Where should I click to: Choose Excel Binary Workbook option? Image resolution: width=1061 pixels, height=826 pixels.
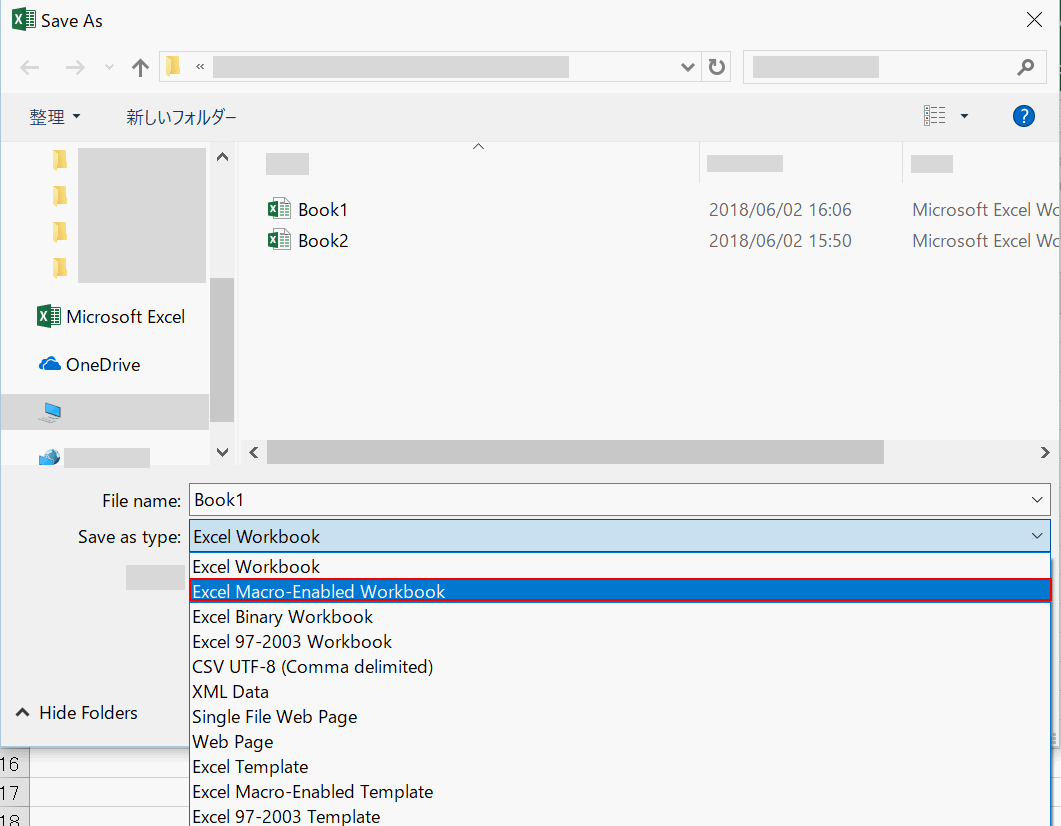pyautogui.click(x=620, y=616)
